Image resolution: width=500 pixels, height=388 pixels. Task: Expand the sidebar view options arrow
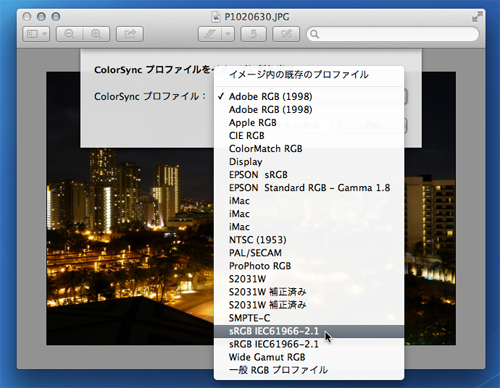(x=45, y=34)
